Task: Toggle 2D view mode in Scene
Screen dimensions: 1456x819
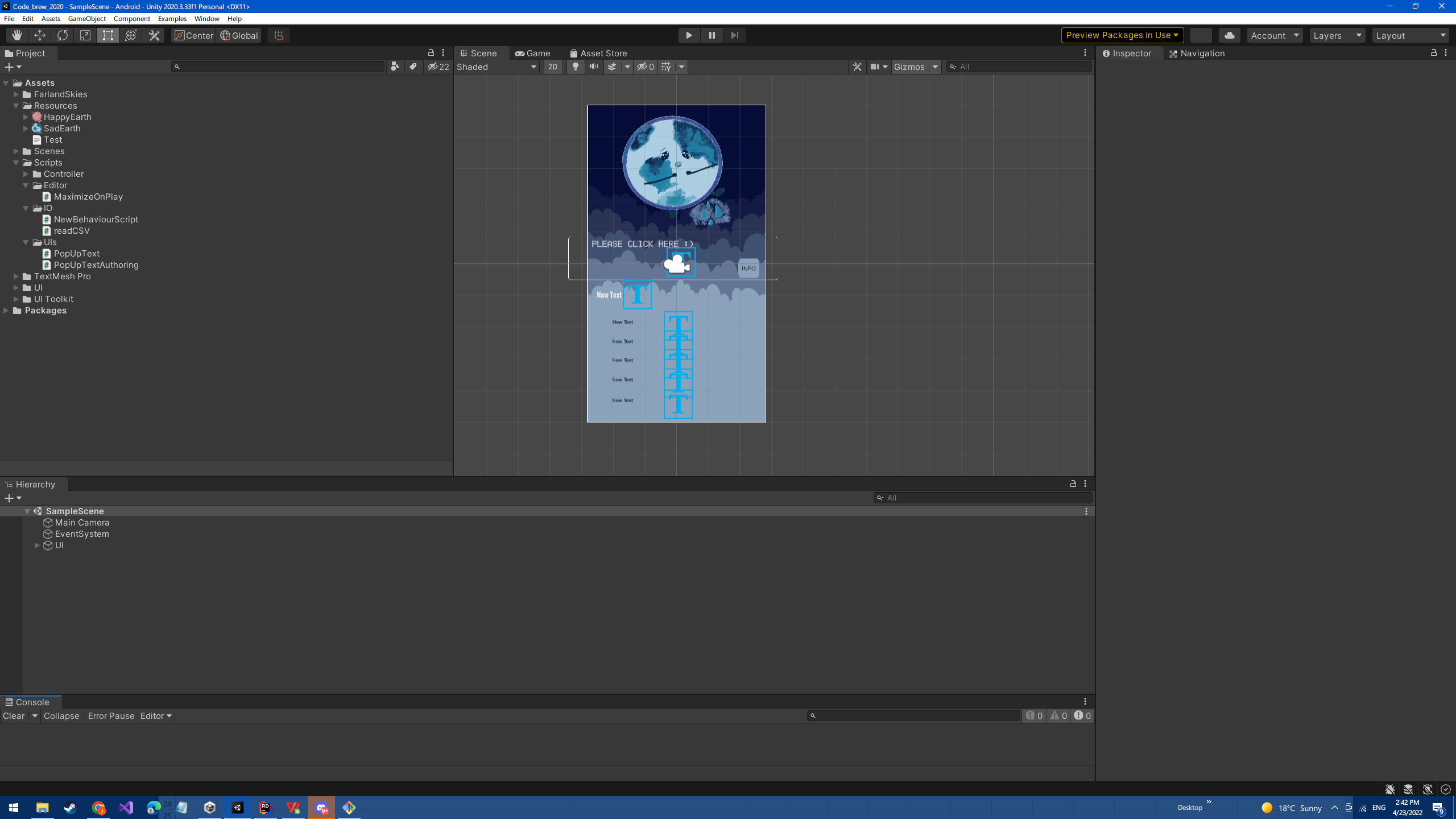Action: [x=552, y=67]
